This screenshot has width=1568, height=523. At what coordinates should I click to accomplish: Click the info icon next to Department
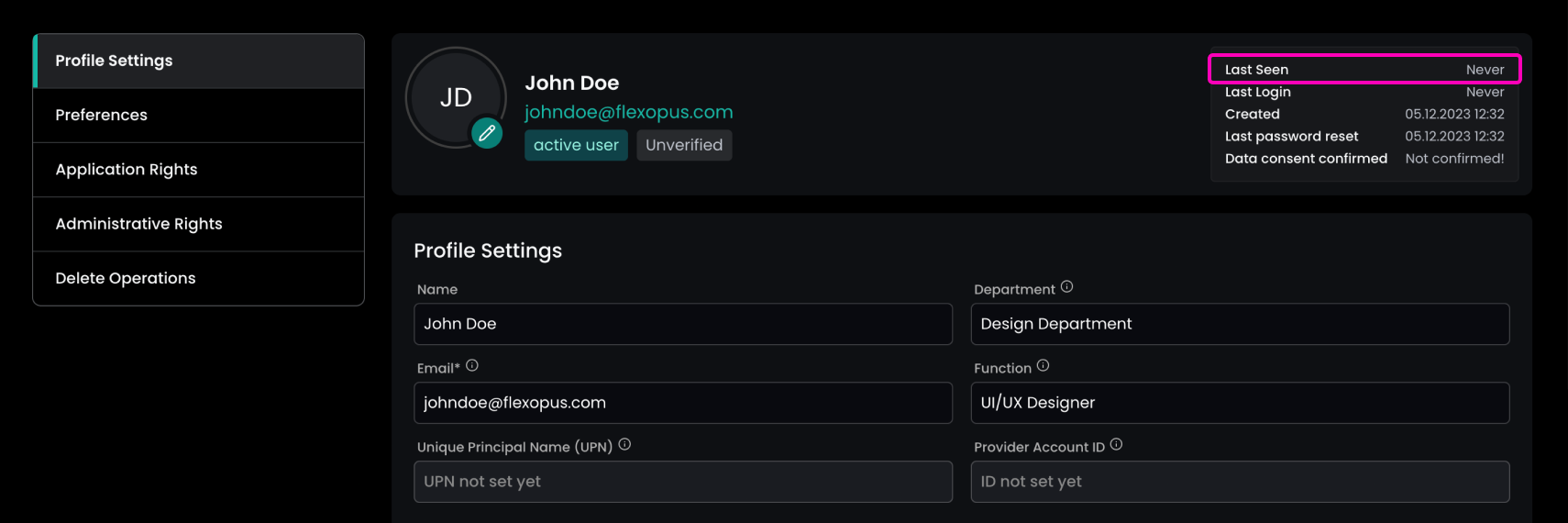point(1066,287)
